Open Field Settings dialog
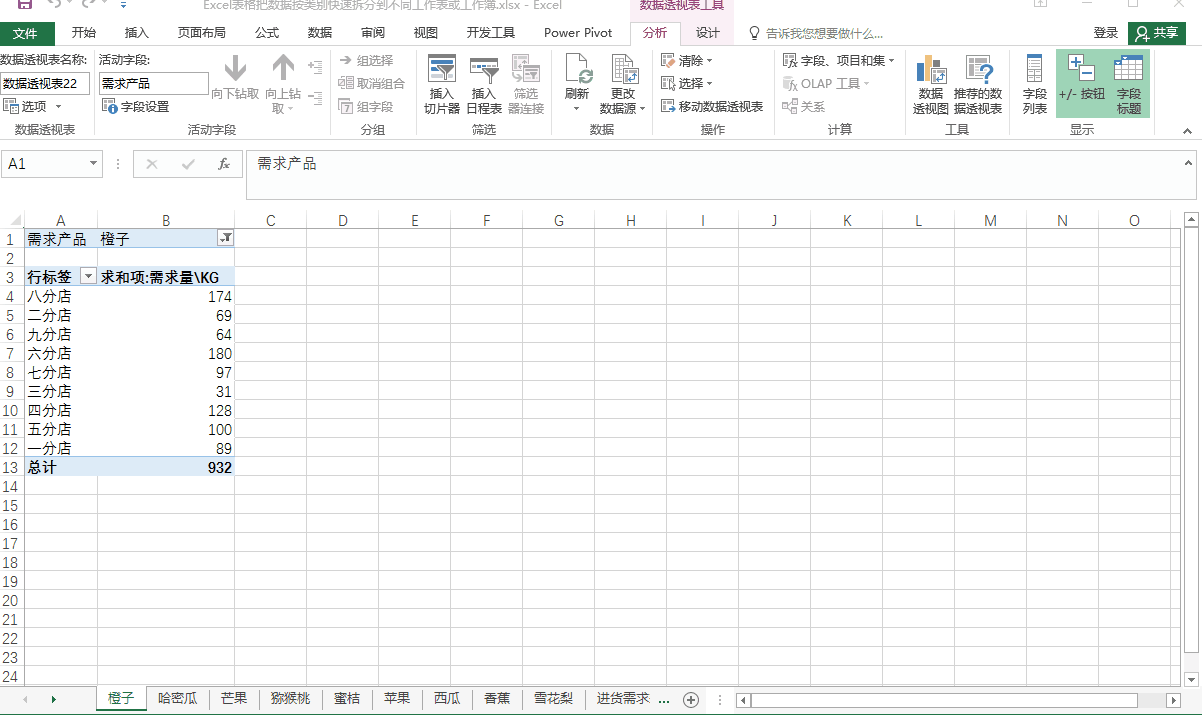 click(x=136, y=106)
